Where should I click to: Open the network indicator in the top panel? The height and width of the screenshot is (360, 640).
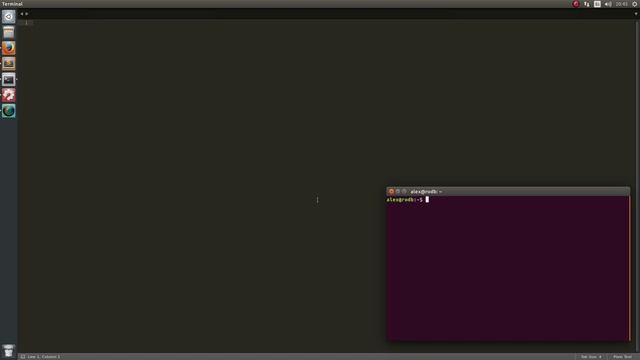(587, 4)
